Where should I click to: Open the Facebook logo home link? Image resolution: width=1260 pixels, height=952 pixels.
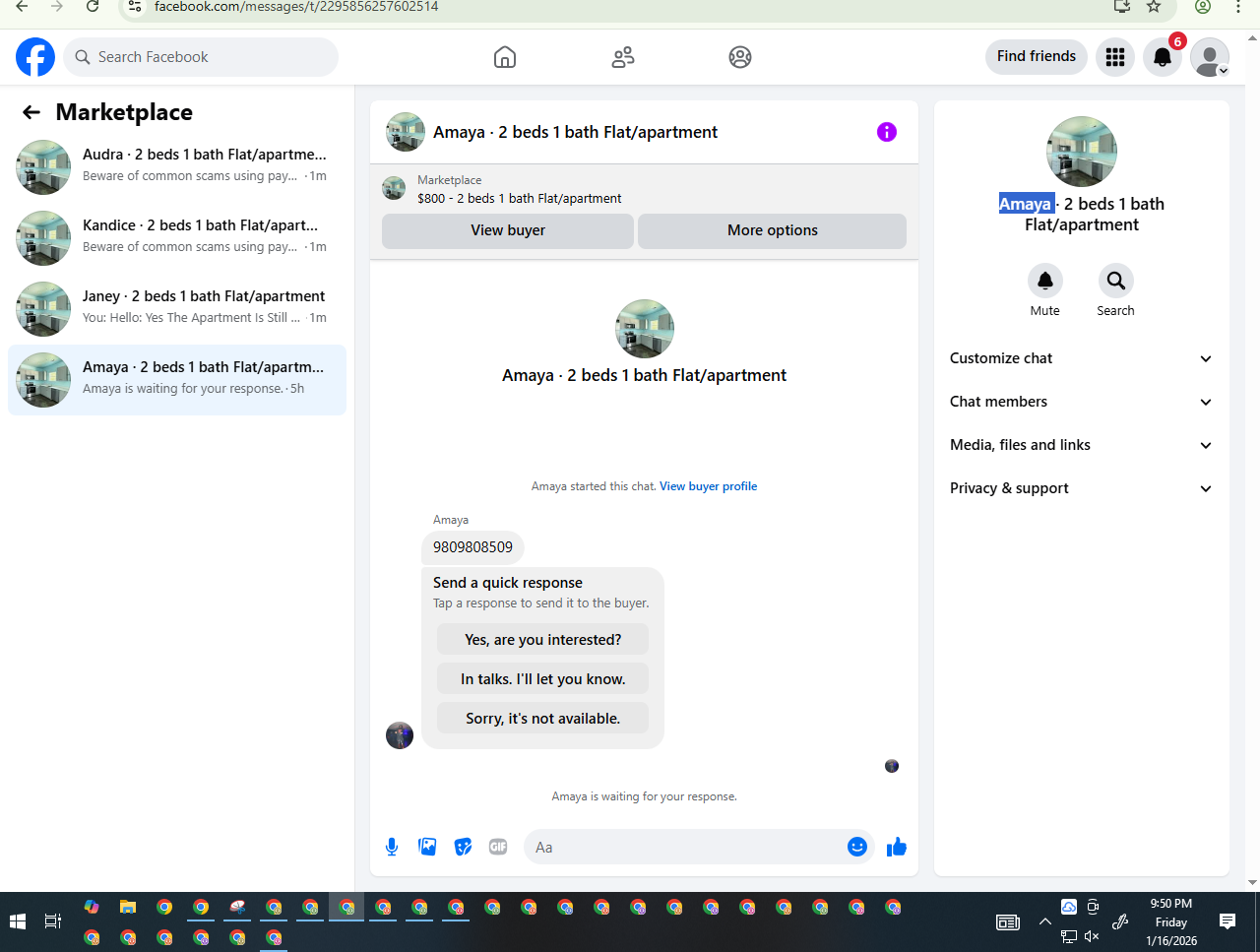coord(35,57)
